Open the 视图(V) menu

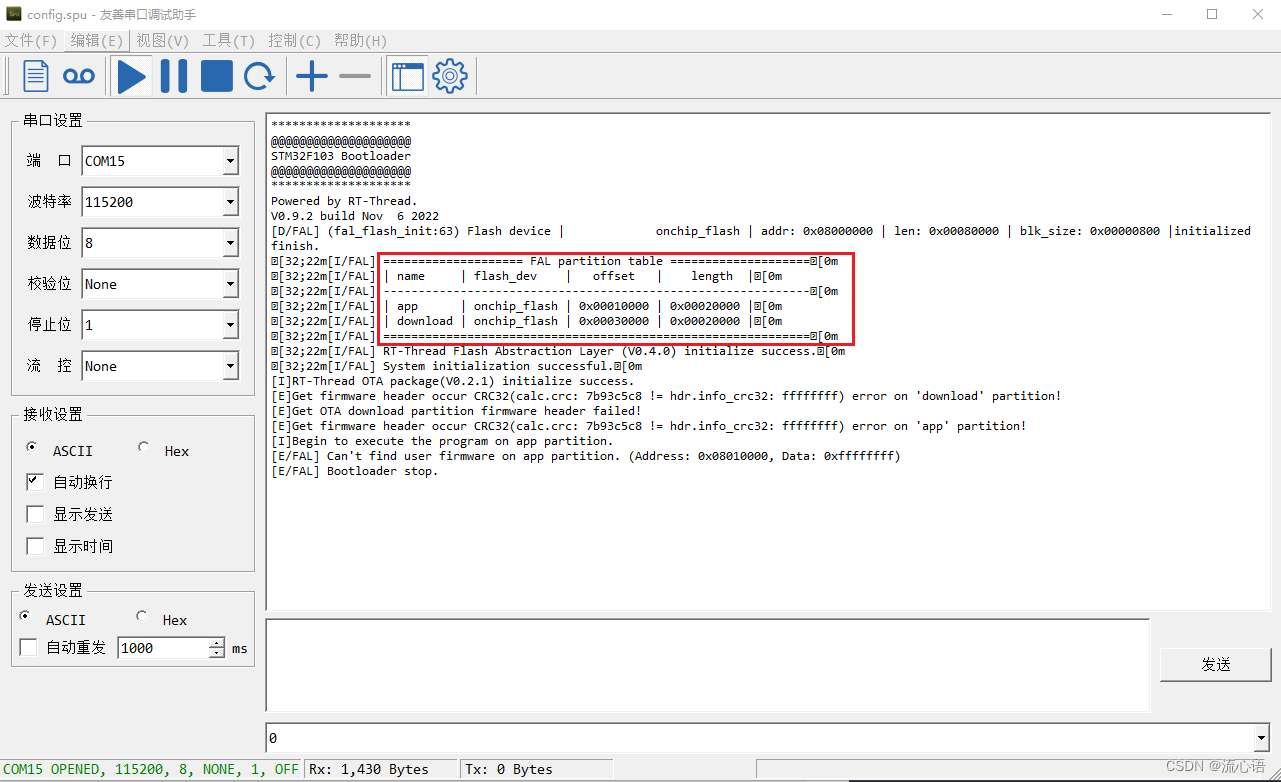pyautogui.click(x=162, y=41)
